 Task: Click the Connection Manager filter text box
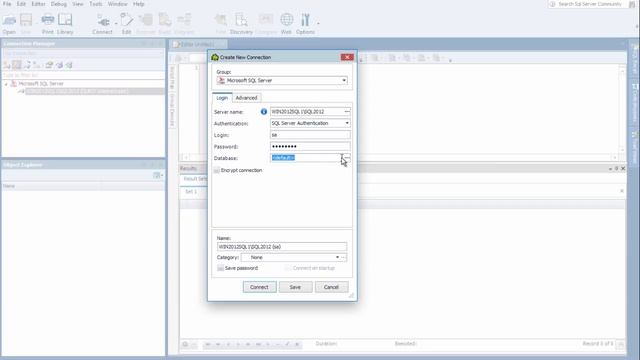point(83,75)
